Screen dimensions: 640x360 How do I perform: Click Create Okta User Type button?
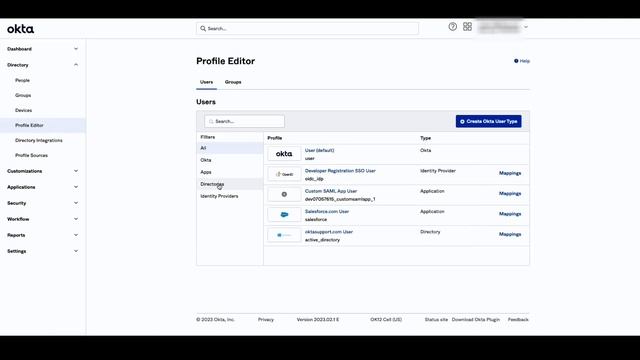[489, 121]
